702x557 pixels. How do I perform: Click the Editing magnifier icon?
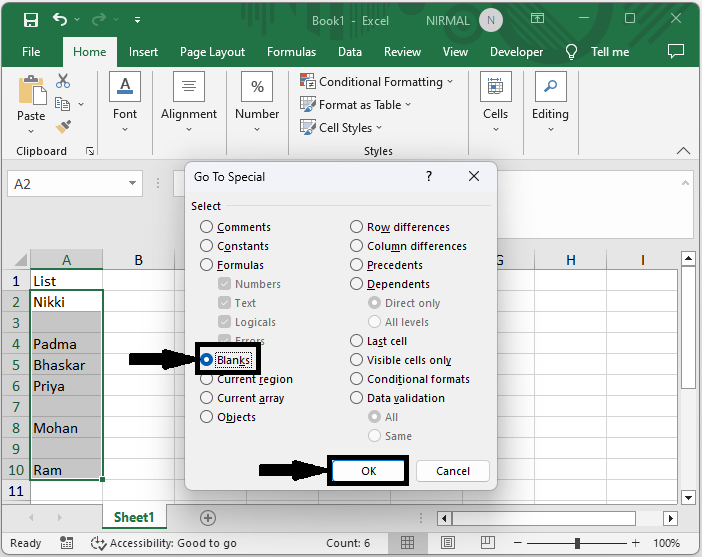pos(551,86)
